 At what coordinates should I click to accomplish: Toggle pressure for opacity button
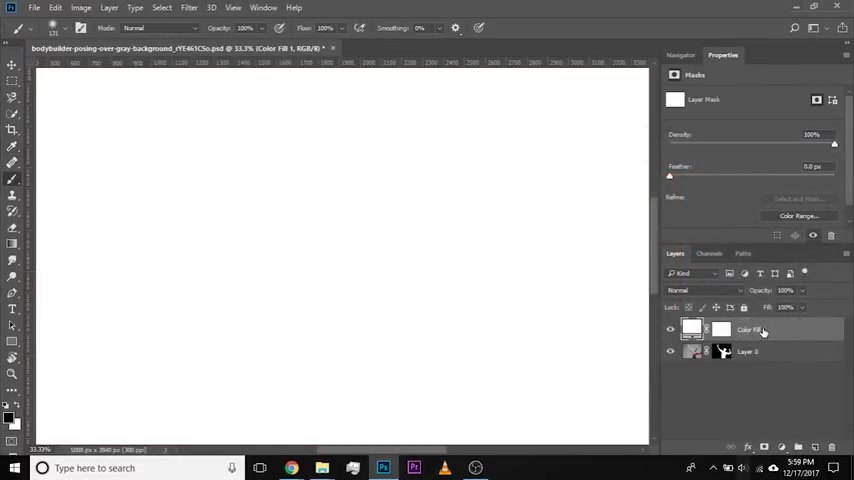279,28
